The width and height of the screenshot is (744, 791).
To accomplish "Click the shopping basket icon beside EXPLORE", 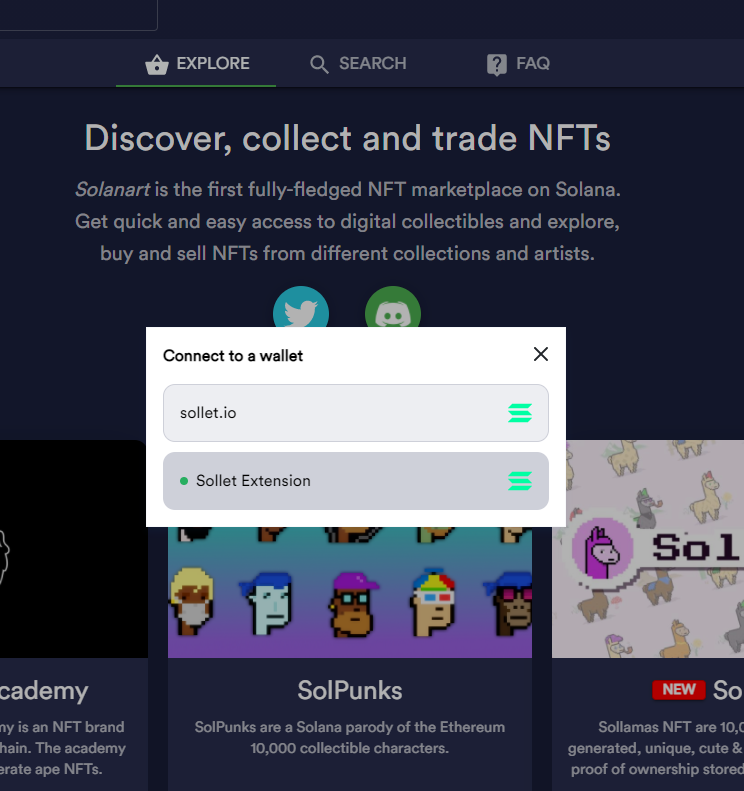I will click(x=157, y=65).
